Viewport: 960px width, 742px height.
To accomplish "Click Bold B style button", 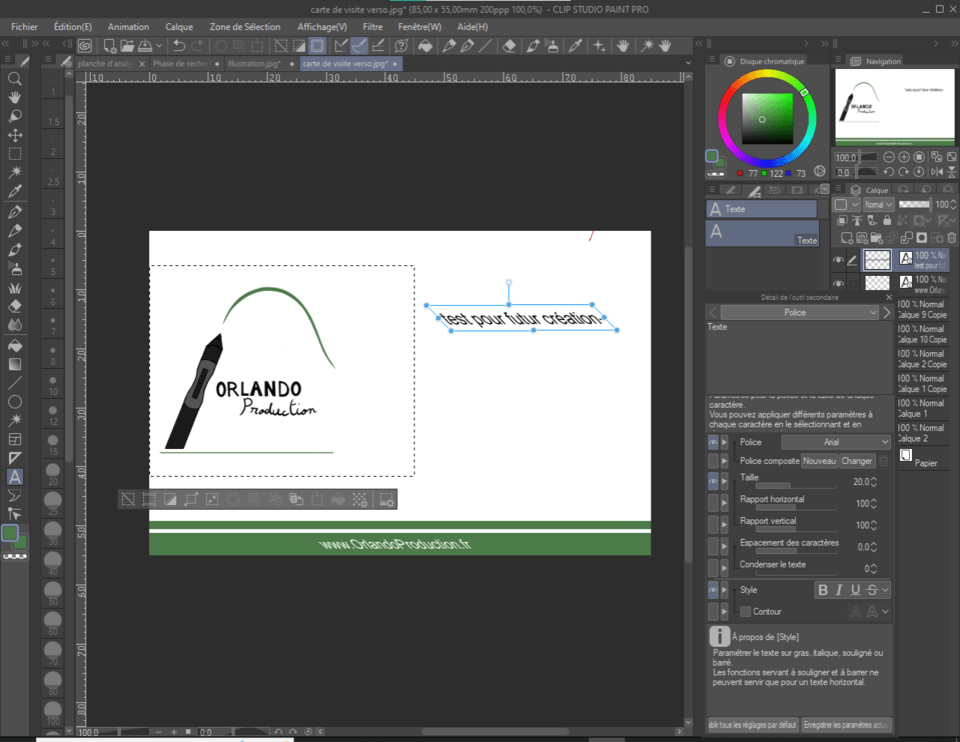I will click(823, 590).
